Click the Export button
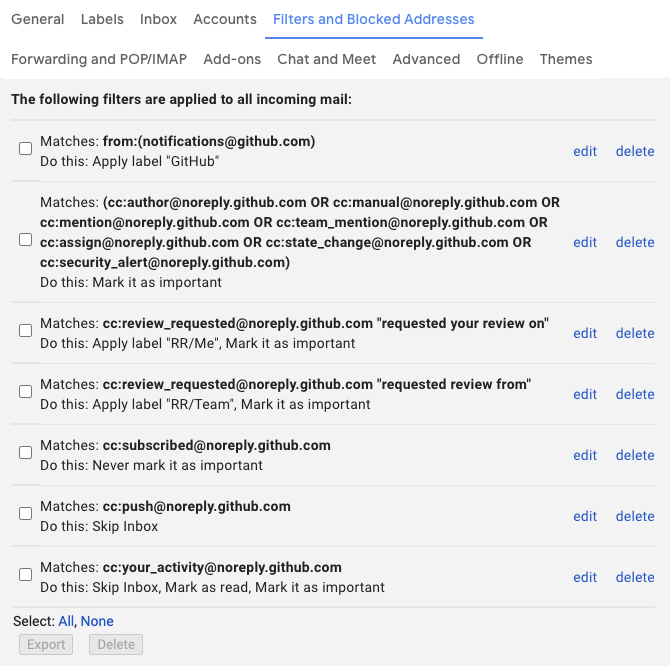This screenshot has width=670, height=666. [x=46, y=644]
